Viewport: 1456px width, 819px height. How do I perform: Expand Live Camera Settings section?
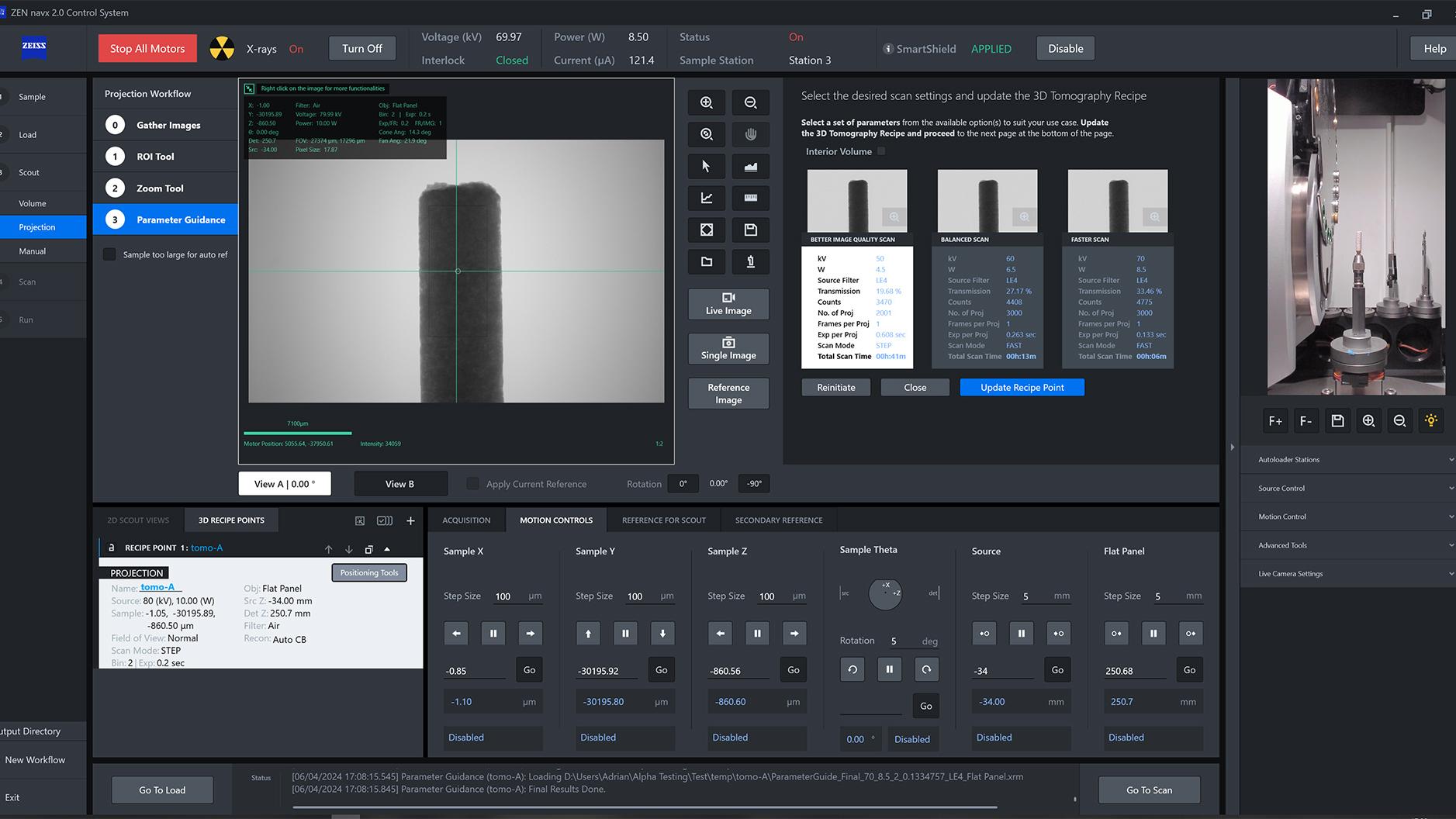pyautogui.click(x=1348, y=574)
